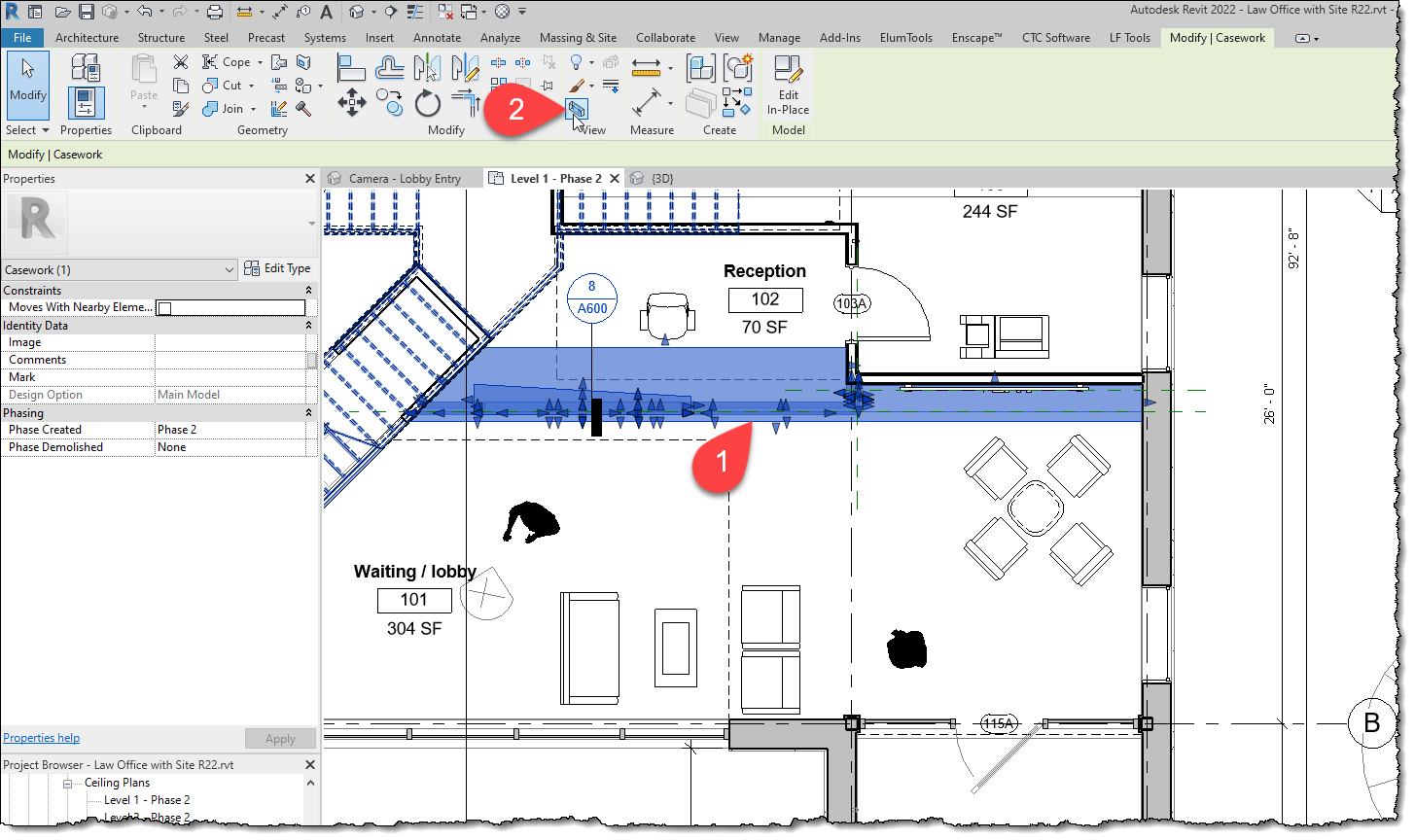
Task: Select the Move tool in Modify panel
Action: [x=352, y=101]
